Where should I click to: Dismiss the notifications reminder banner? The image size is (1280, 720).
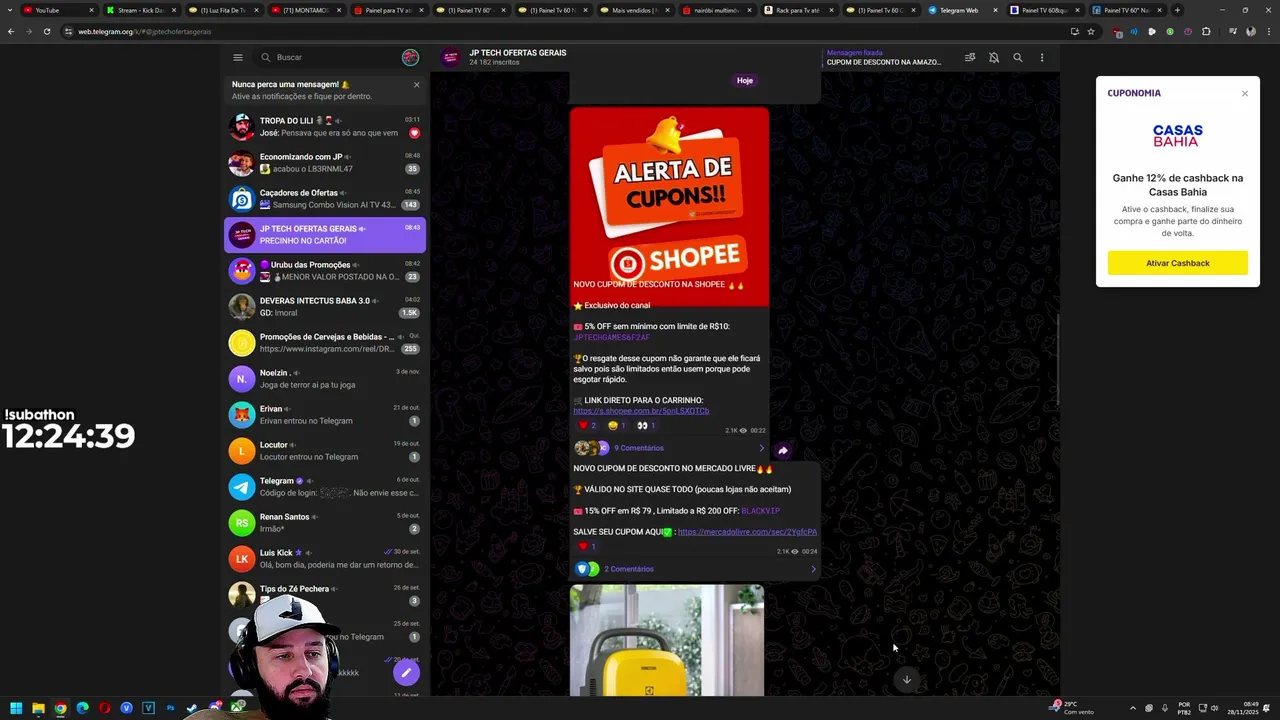(x=417, y=85)
